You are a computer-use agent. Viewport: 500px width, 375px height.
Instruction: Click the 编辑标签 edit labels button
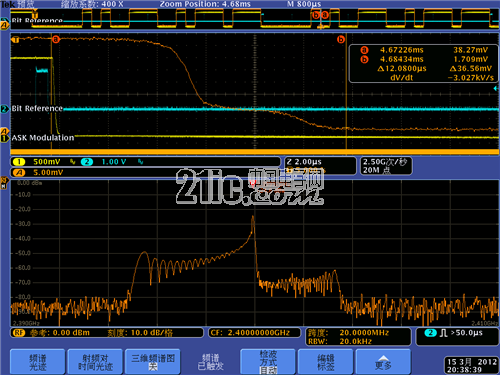coord(326,362)
